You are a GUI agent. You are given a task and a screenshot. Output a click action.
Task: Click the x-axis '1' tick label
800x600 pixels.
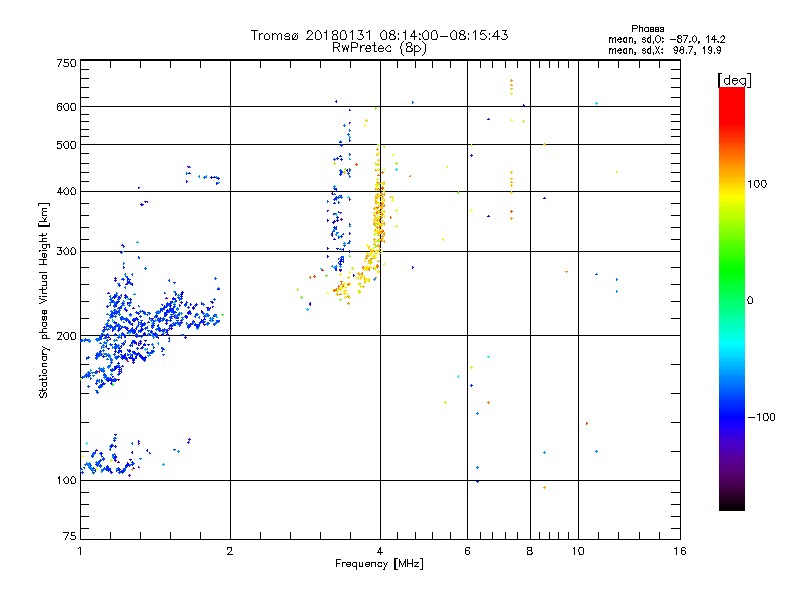pyautogui.click(x=80, y=551)
